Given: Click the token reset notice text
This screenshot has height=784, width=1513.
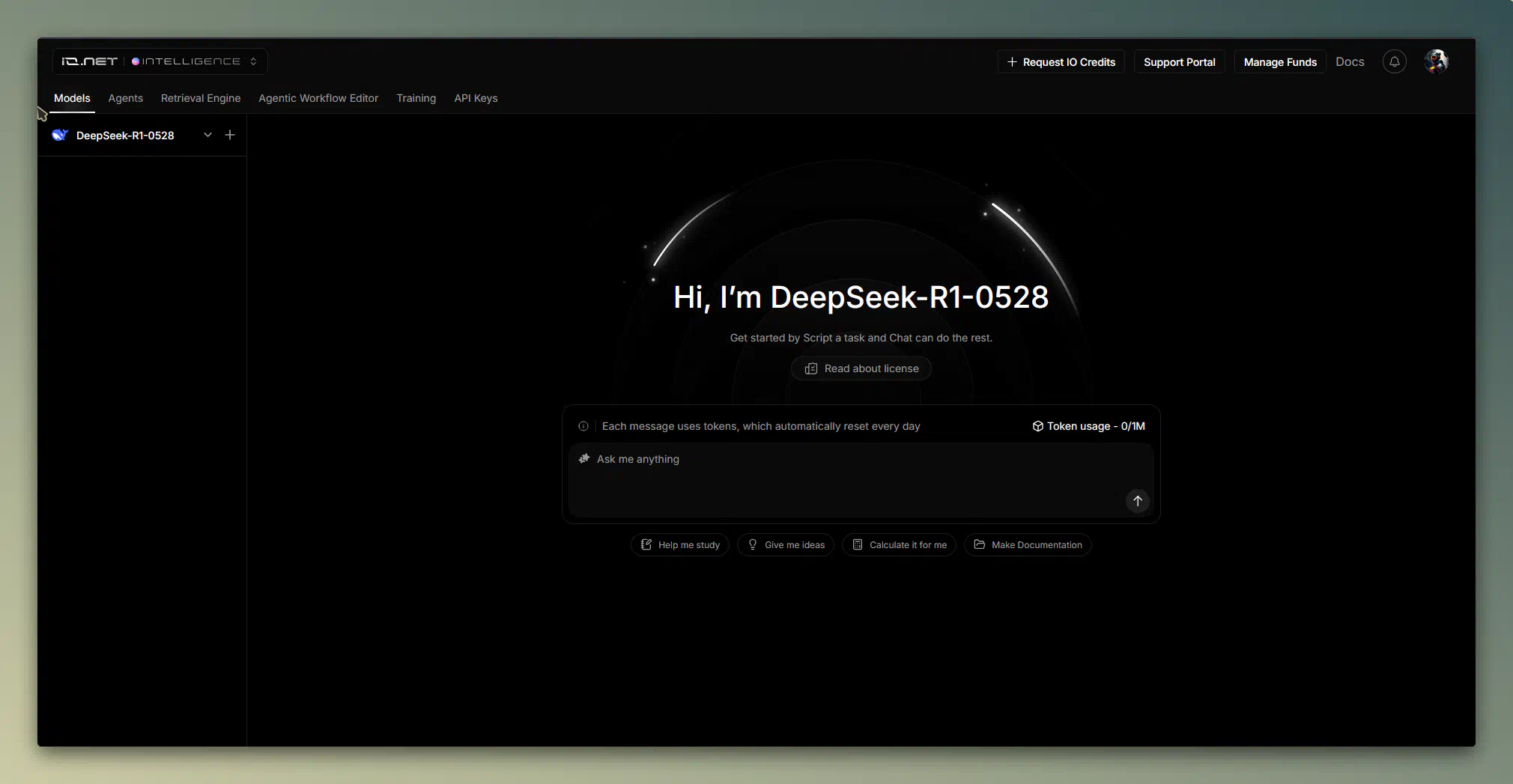Looking at the screenshot, I should 761,426.
